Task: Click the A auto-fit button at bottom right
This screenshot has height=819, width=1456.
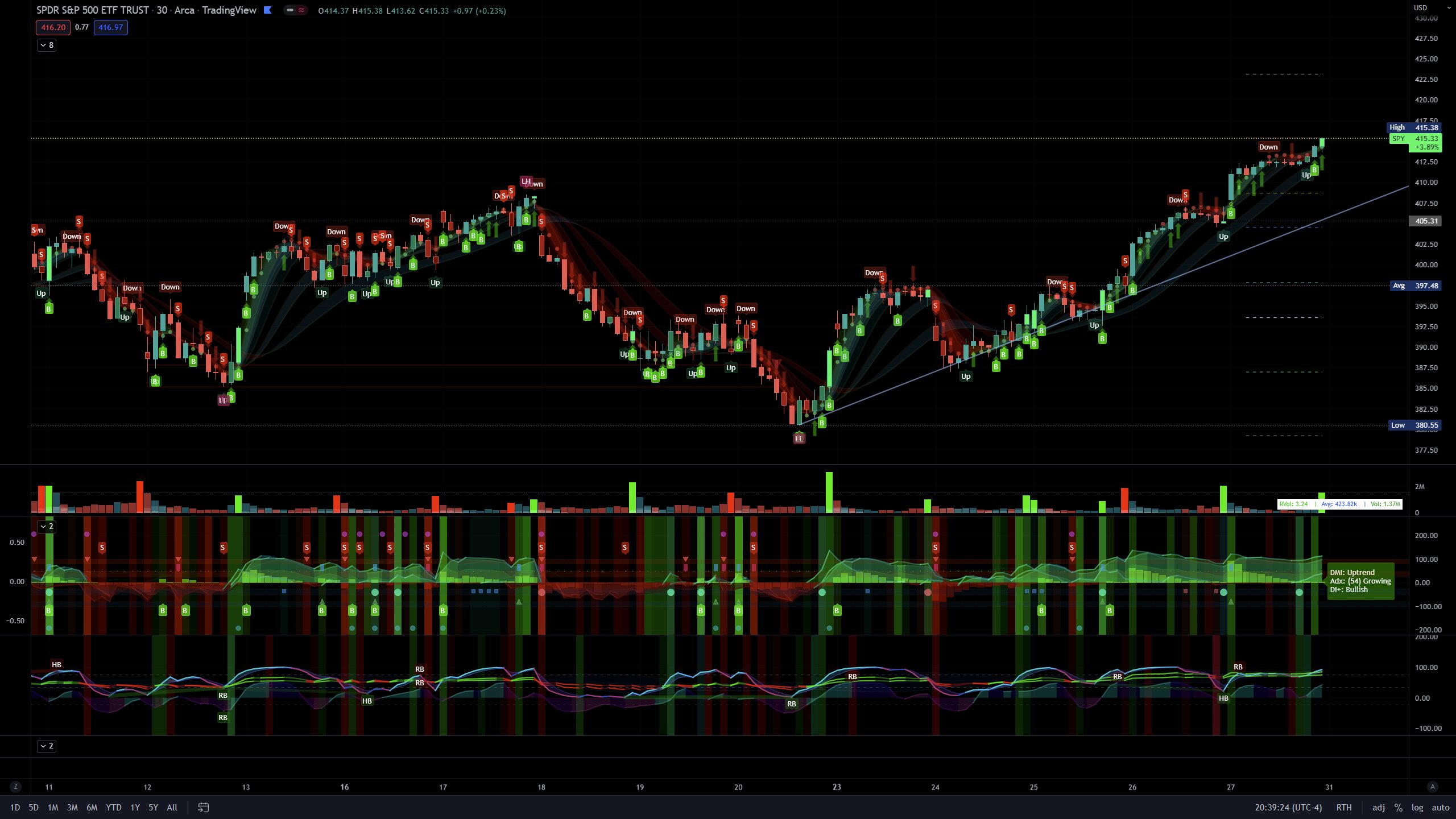Action: [1432, 787]
